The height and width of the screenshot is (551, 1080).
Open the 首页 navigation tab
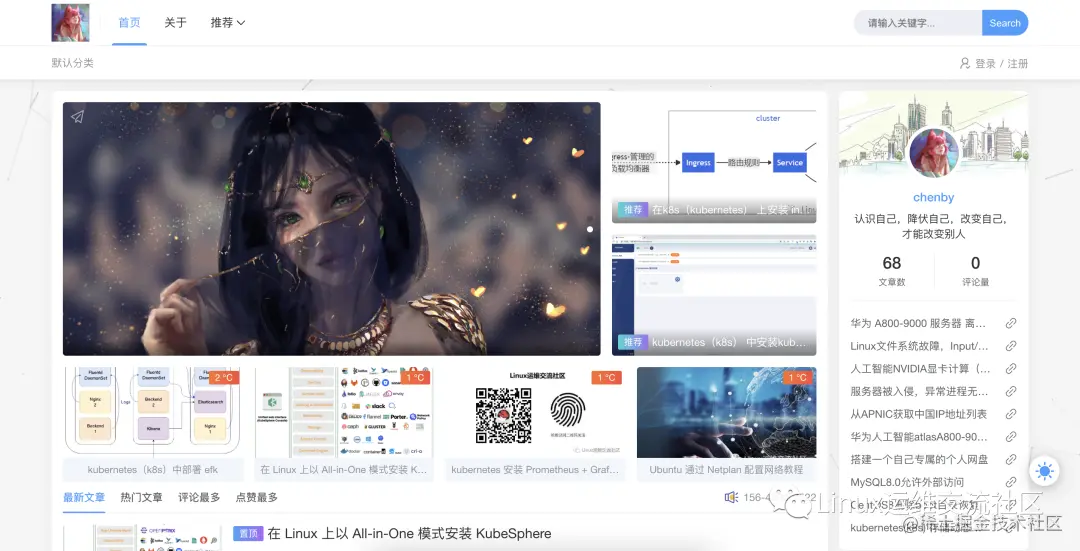[x=129, y=22]
